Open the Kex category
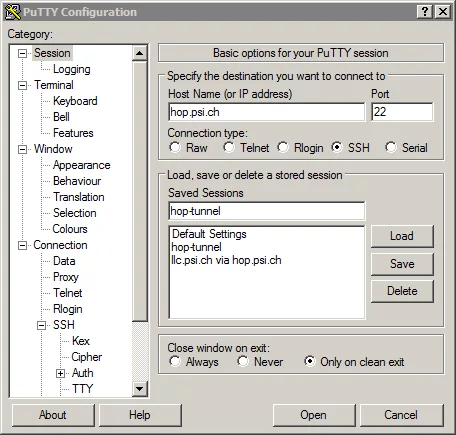 [81, 341]
